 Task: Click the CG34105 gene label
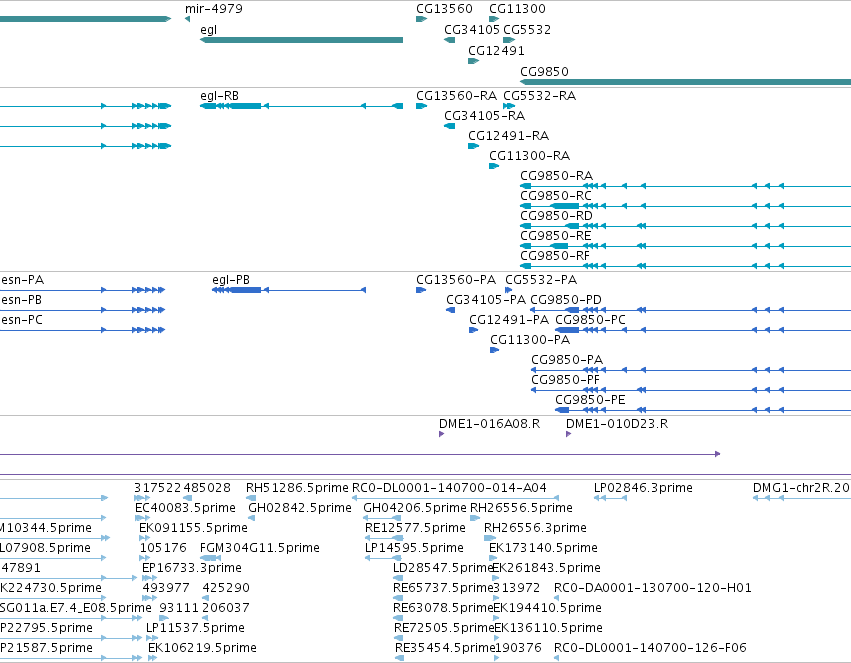point(472,30)
